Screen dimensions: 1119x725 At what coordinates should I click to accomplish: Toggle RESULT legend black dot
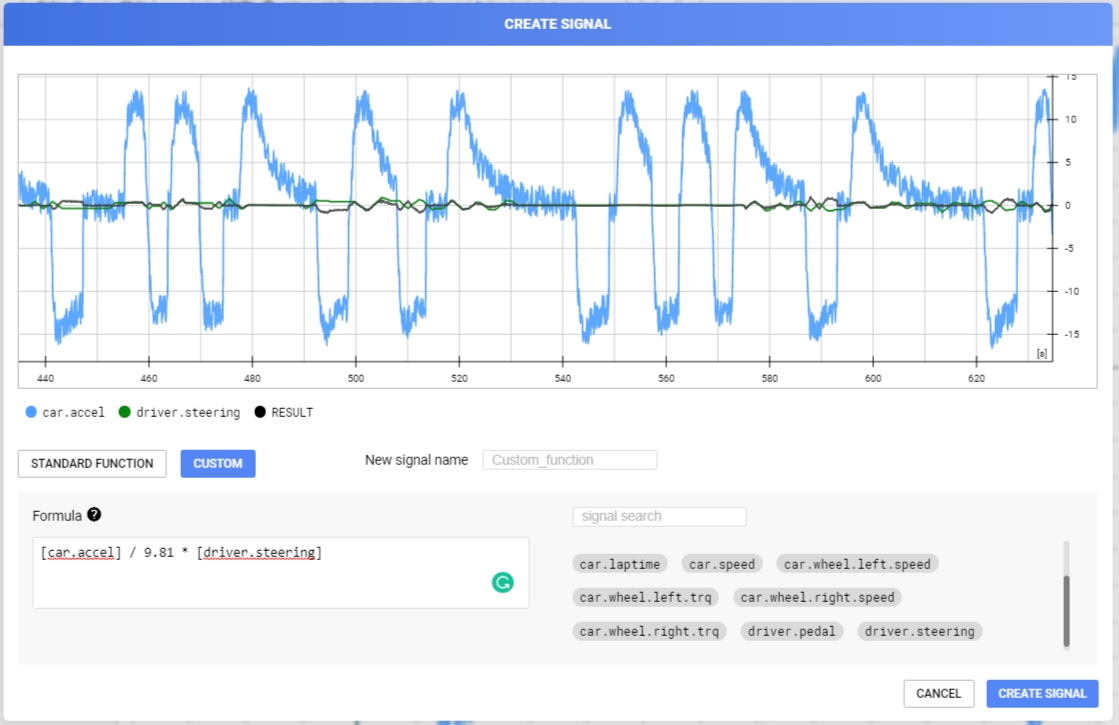(261, 412)
